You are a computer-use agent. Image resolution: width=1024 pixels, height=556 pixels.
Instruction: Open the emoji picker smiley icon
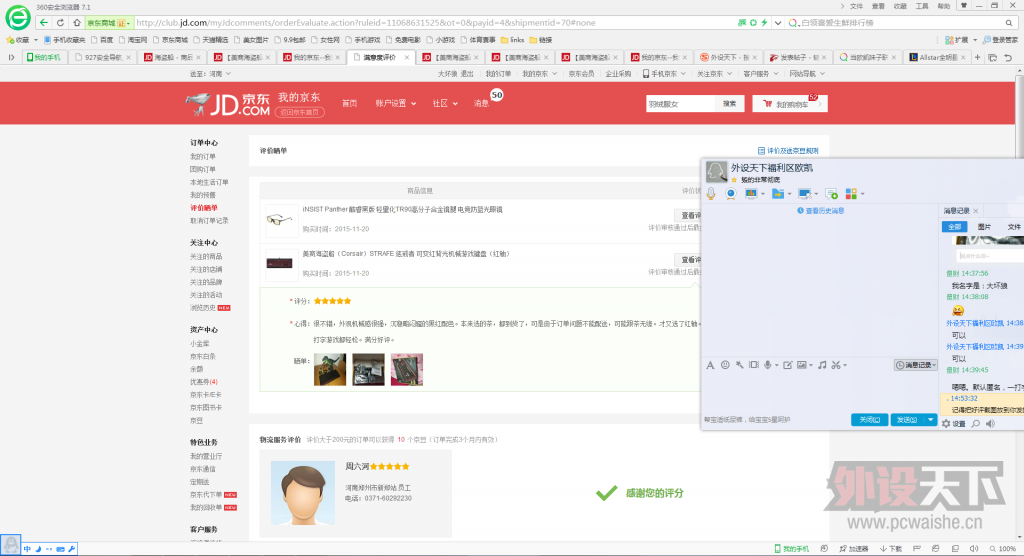pos(725,365)
